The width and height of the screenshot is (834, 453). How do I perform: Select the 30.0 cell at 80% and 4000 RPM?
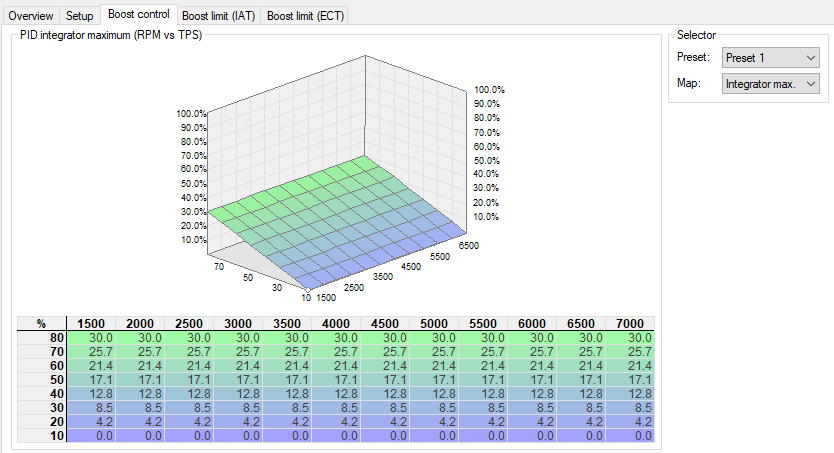[336, 338]
